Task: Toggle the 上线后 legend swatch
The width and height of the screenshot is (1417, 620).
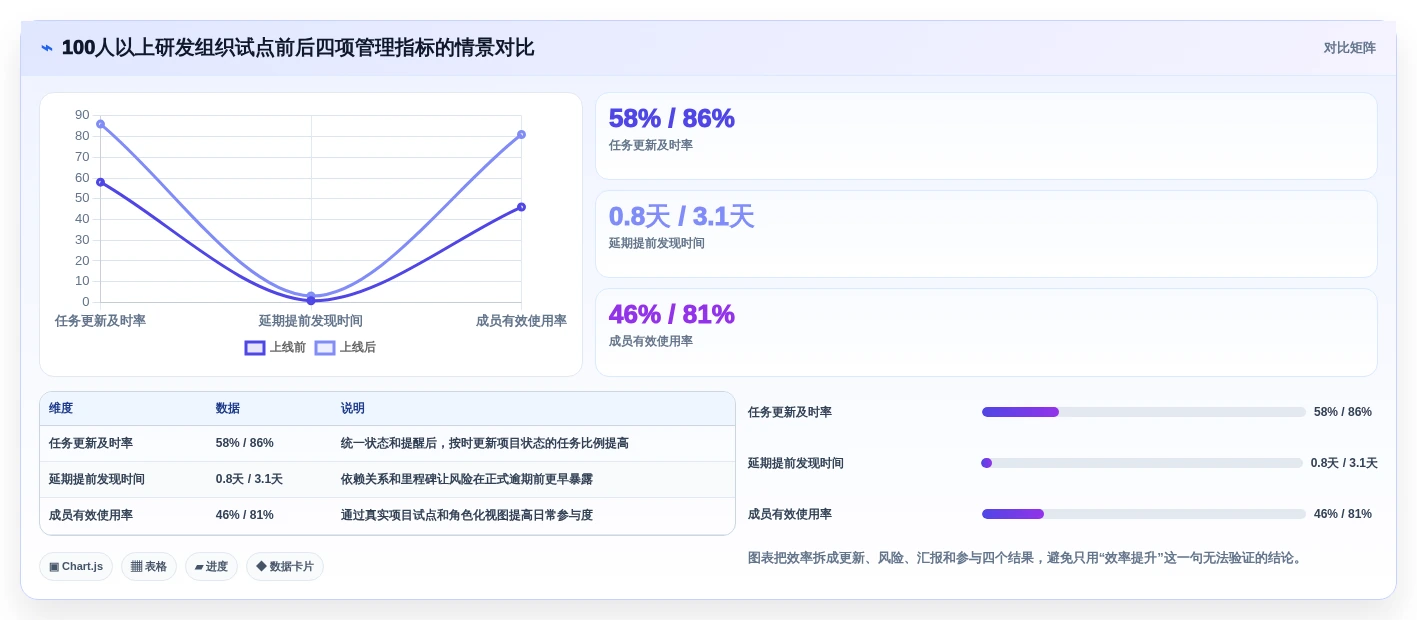Action: [325, 348]
